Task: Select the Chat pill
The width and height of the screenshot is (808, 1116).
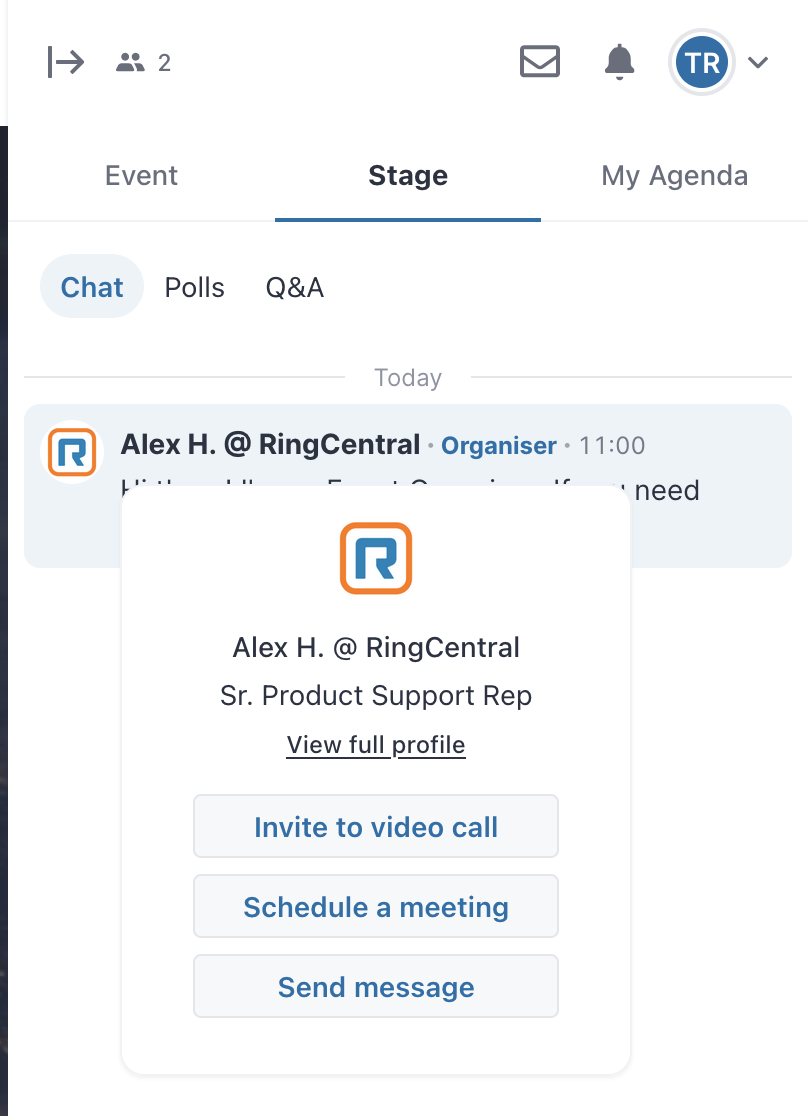Action: click(x=92, y=287)
